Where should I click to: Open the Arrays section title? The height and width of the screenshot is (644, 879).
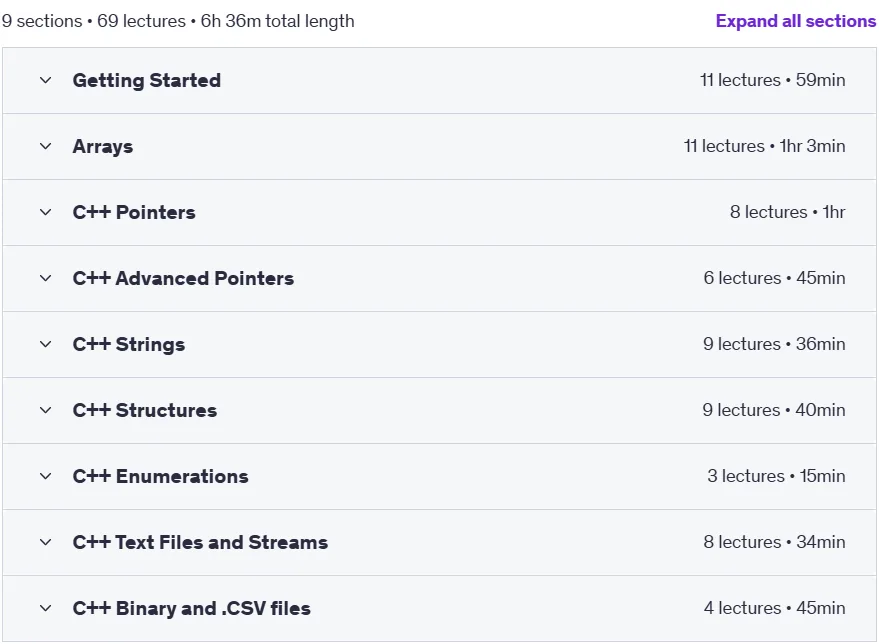click(103, 147)
